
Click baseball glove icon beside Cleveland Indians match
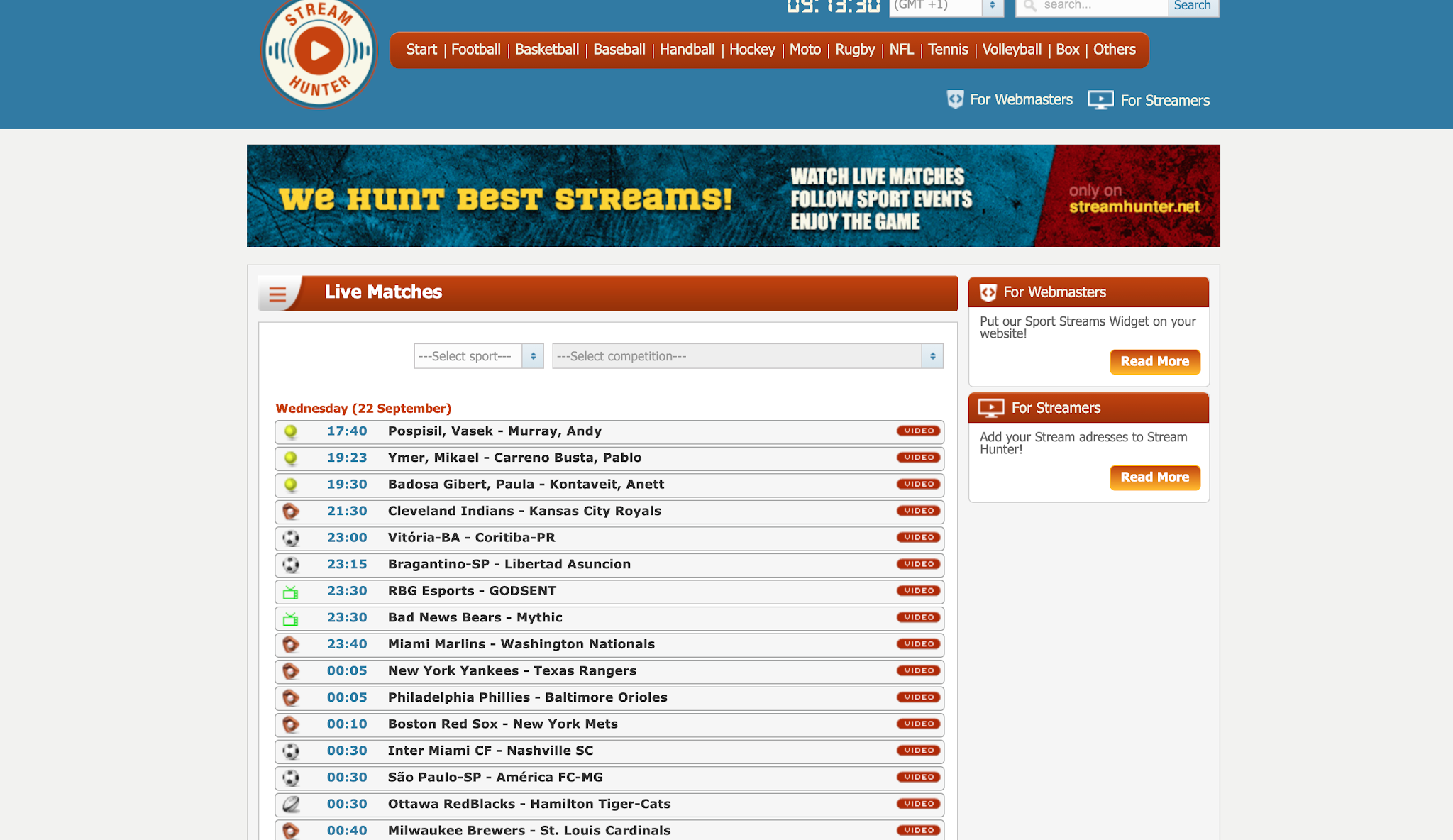coord(291,512)
